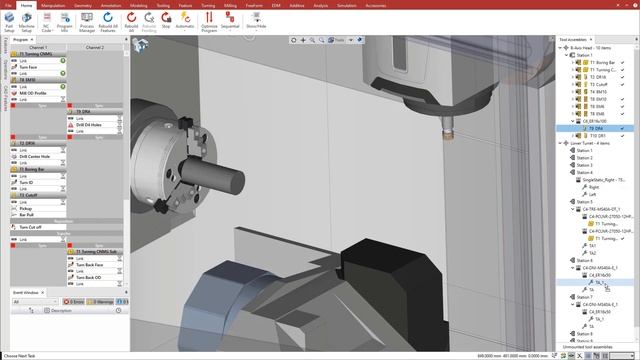Click the Automatic rebuild icon
Viewport: 640px width, 360px height.
coord(184,18)
